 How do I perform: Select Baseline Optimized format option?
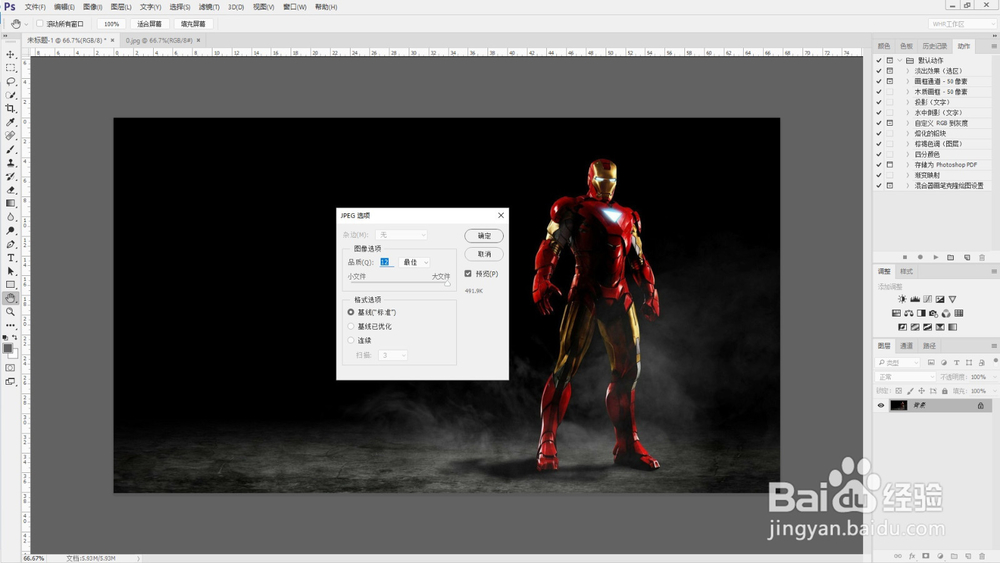tap(351, 326)
